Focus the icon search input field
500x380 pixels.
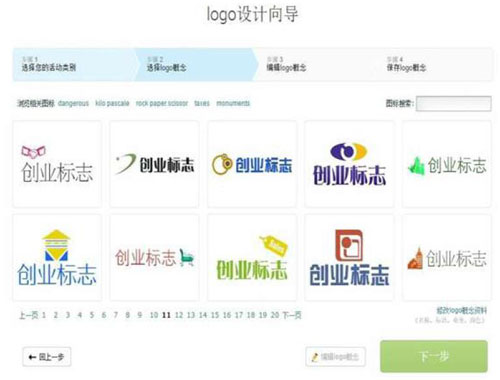point(454,103)
